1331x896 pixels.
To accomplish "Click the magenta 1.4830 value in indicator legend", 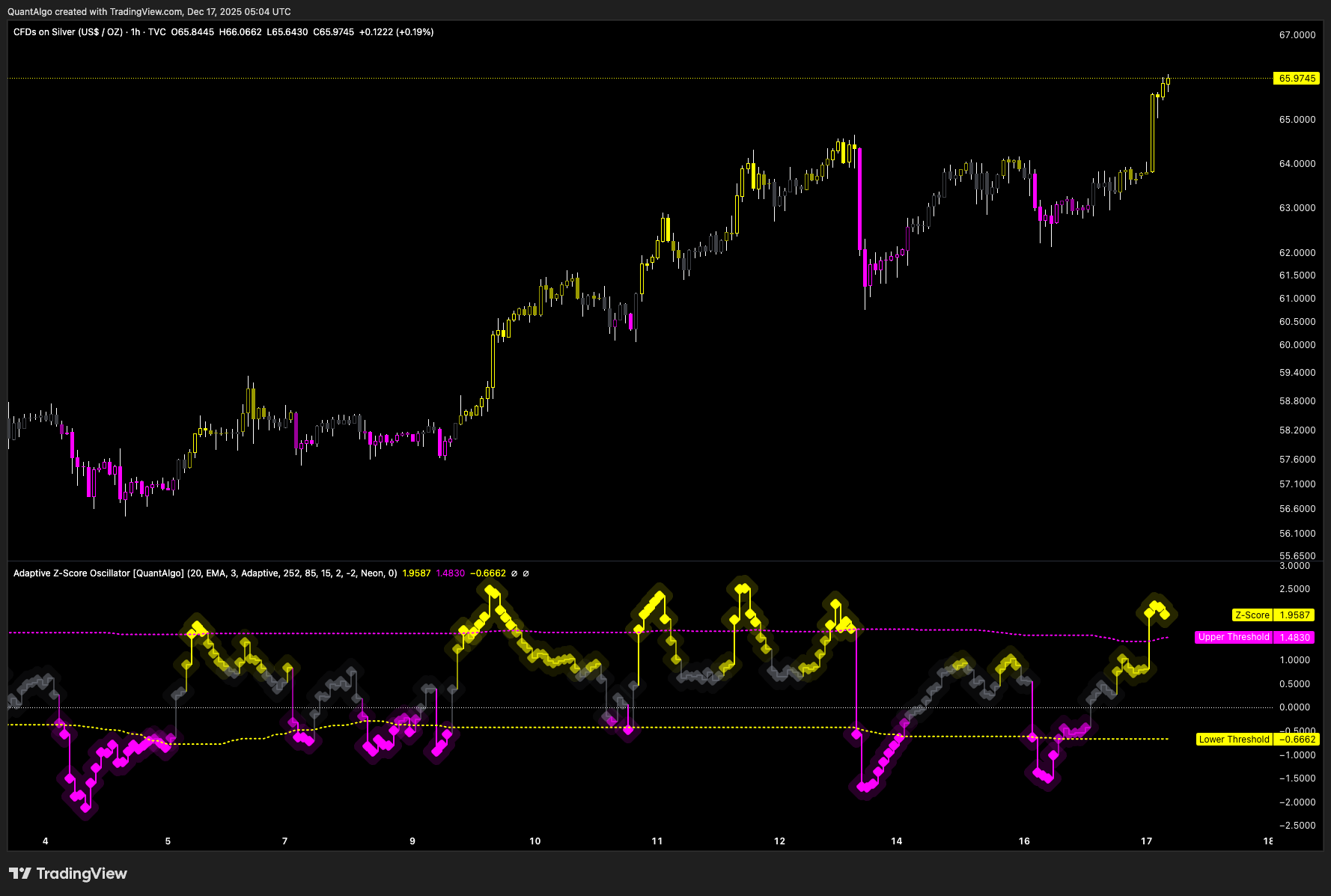I will tap(450, 573).
